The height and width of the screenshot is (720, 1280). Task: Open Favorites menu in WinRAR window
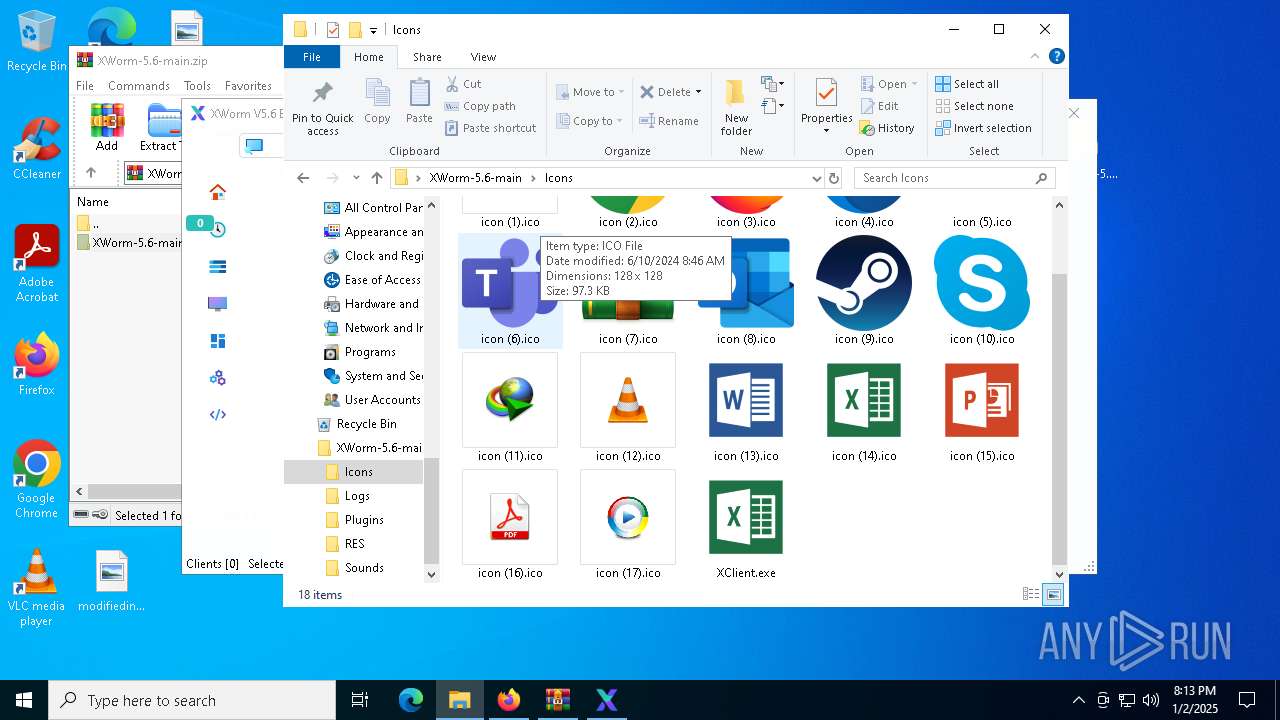coord(248,86)
